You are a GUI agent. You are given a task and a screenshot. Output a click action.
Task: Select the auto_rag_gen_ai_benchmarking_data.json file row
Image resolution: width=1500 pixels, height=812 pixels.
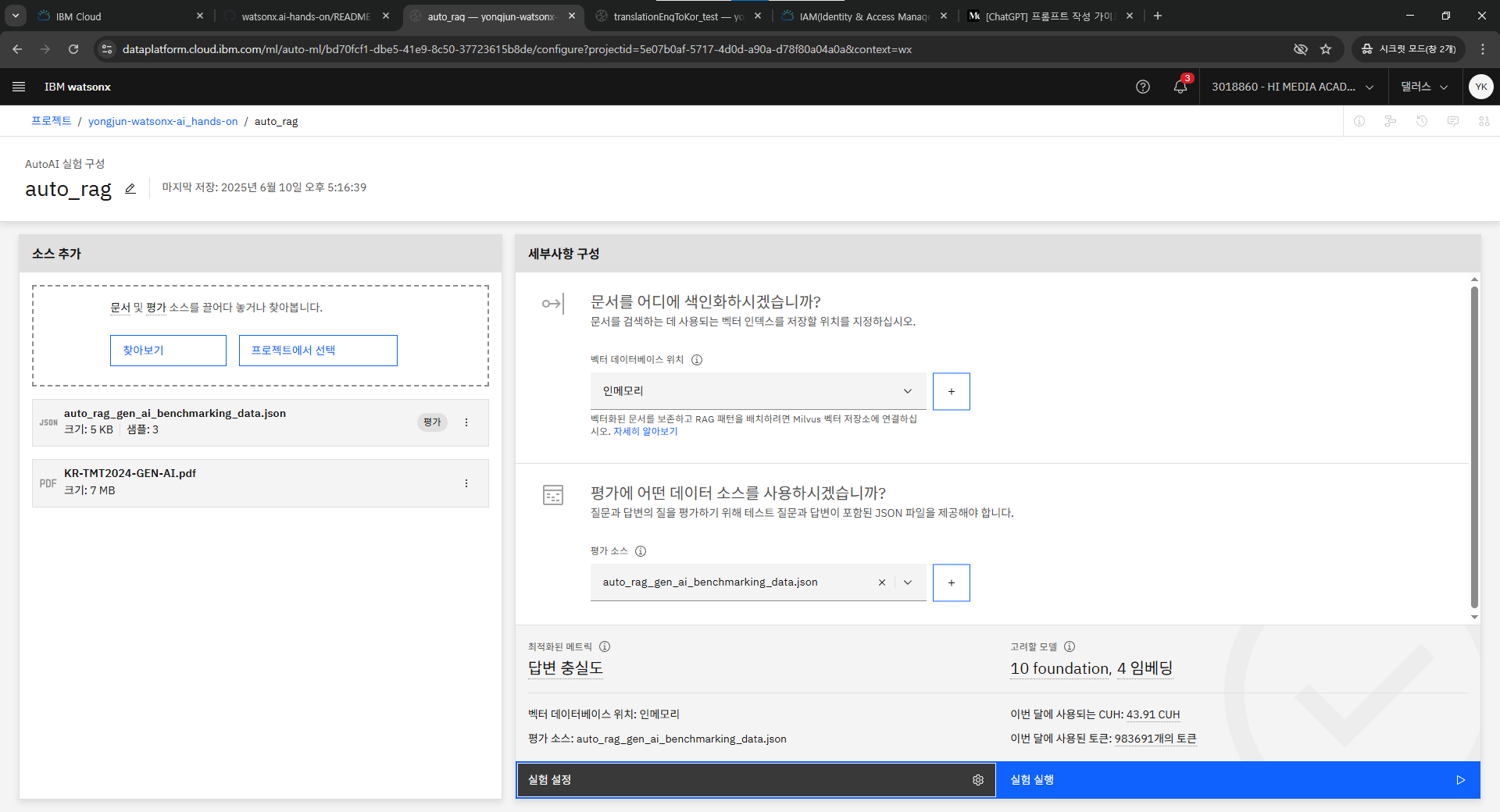coord(260,422)
